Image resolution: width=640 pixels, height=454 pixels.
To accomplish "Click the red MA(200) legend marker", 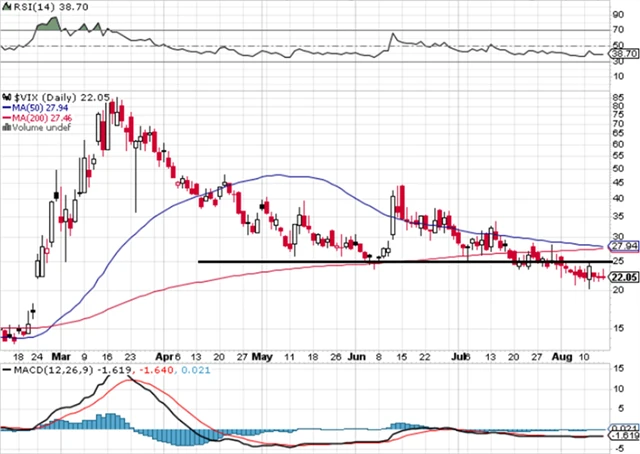I will tap(5, 116).
